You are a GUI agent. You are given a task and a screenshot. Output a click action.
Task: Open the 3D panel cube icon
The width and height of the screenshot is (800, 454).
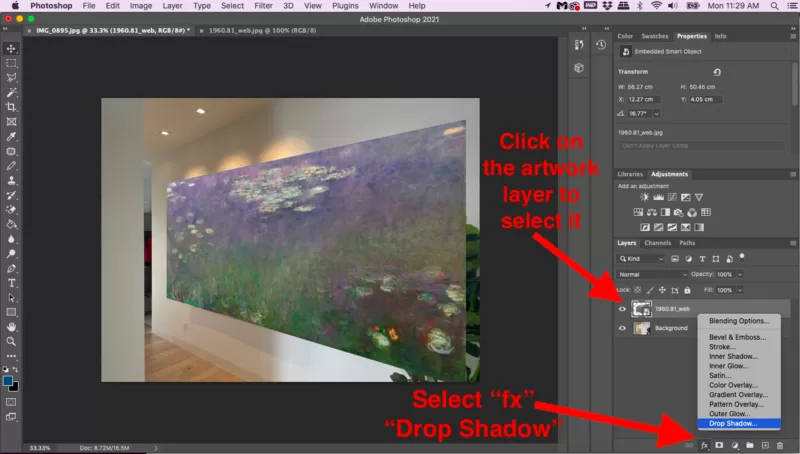pyautogui.click(x=579, y=68)
